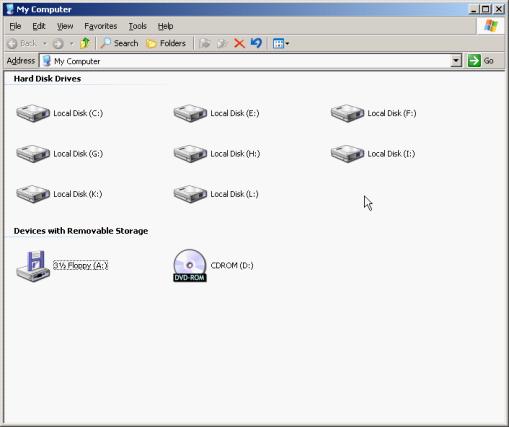Click the Search toolbar button
Image resolution: width=509 pixels, height=427 pixels.
[119, 43]
